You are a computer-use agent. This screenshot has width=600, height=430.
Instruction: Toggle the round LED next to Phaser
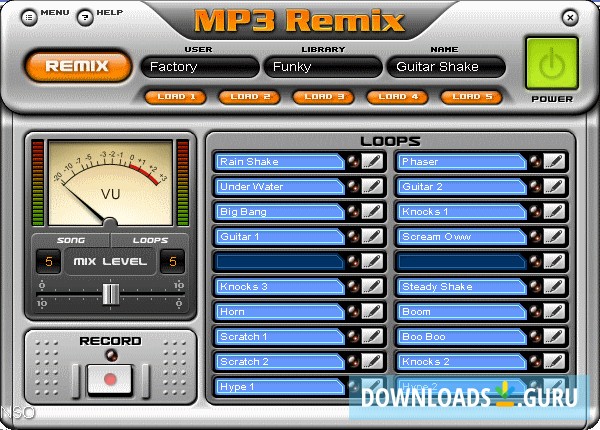[535, 161]
